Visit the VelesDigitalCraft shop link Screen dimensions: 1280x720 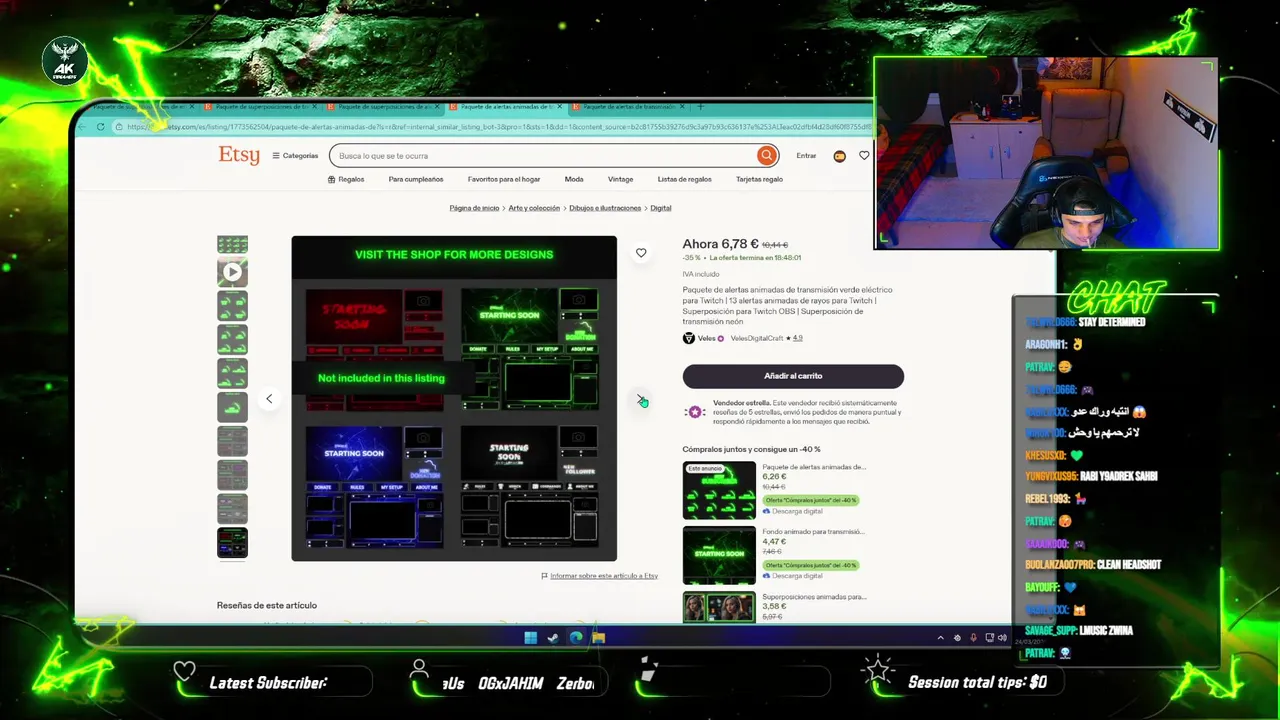758,338
